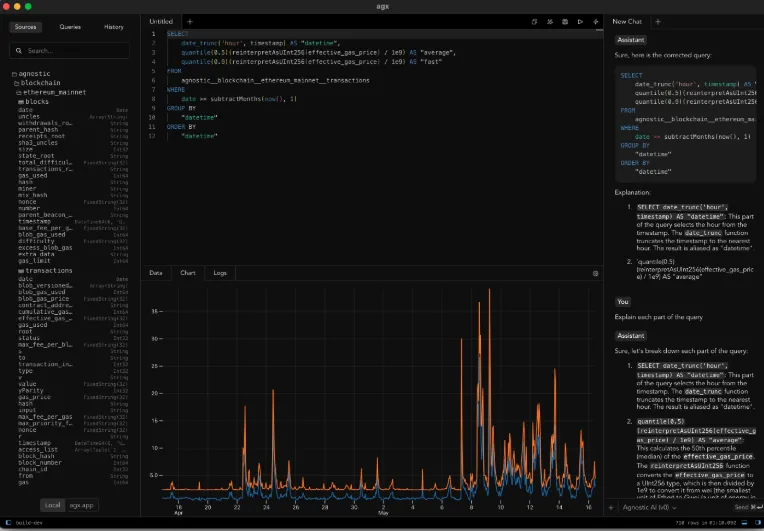Image resolution: width=764 pixels, height=531 pixels.
Task: Switch connection to agx.app
Action: coord(81,505)
